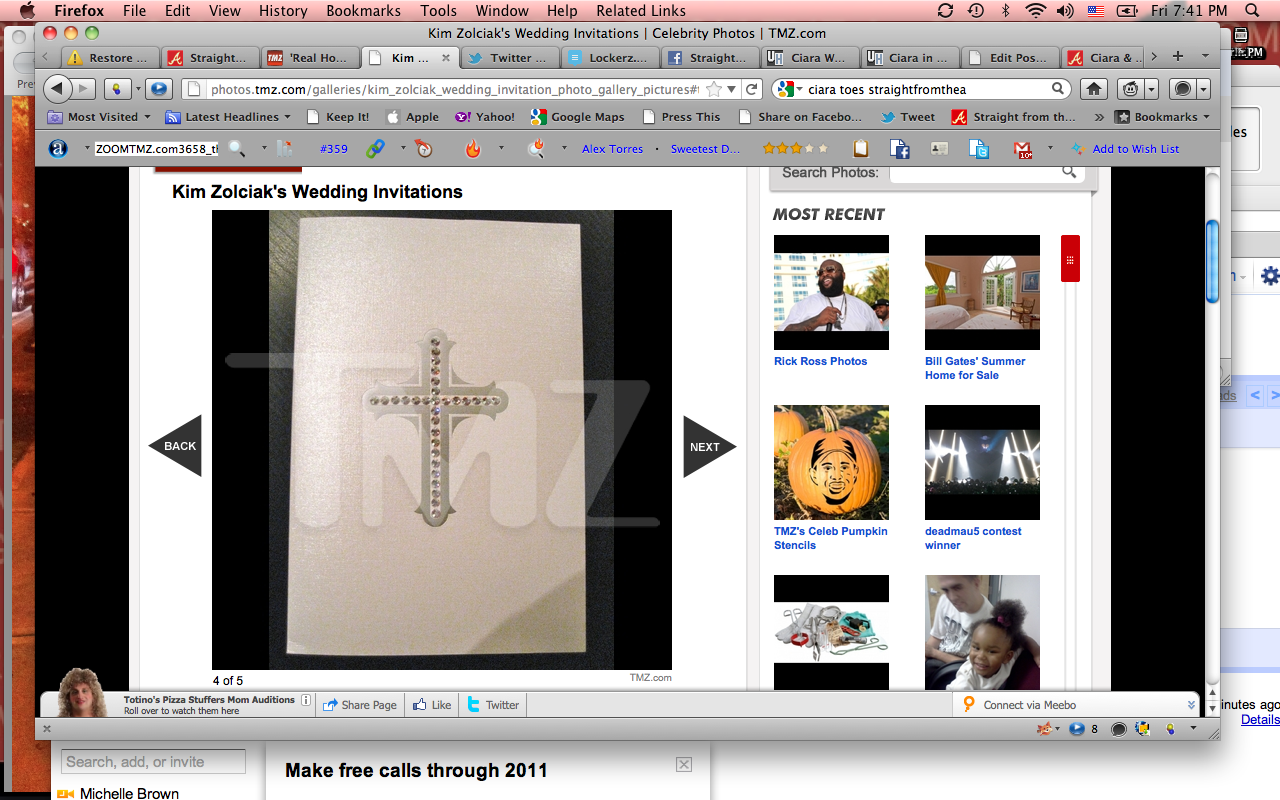The width and height of the screenshot is (1280, 800).
Task: Open the Latest Headlines feed dropdown
Action: tap(230, 117)
